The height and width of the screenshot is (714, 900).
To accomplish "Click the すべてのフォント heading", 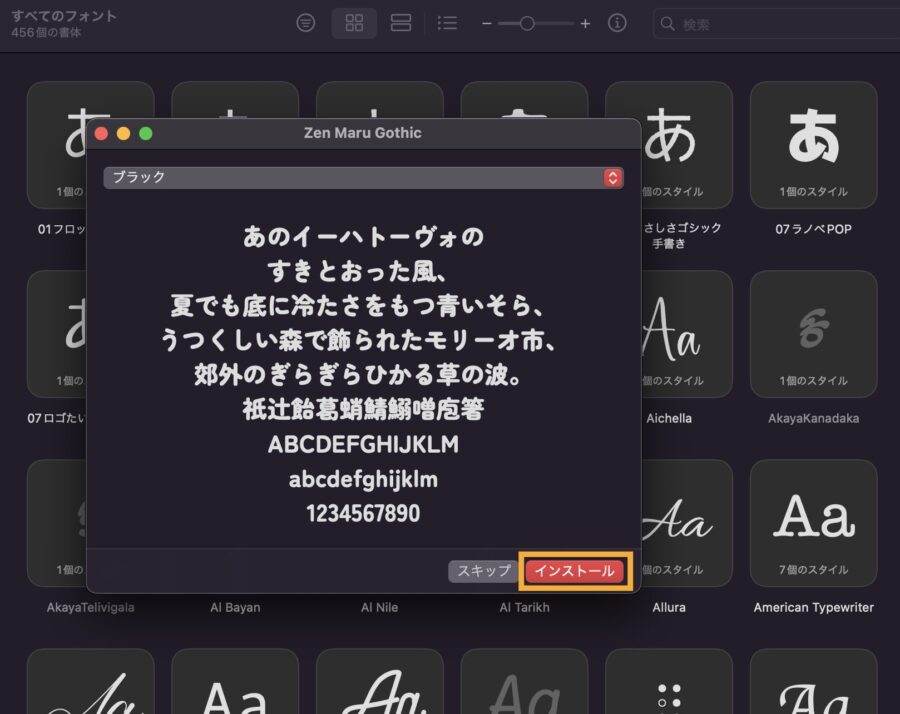I will (x=64, y=16).
